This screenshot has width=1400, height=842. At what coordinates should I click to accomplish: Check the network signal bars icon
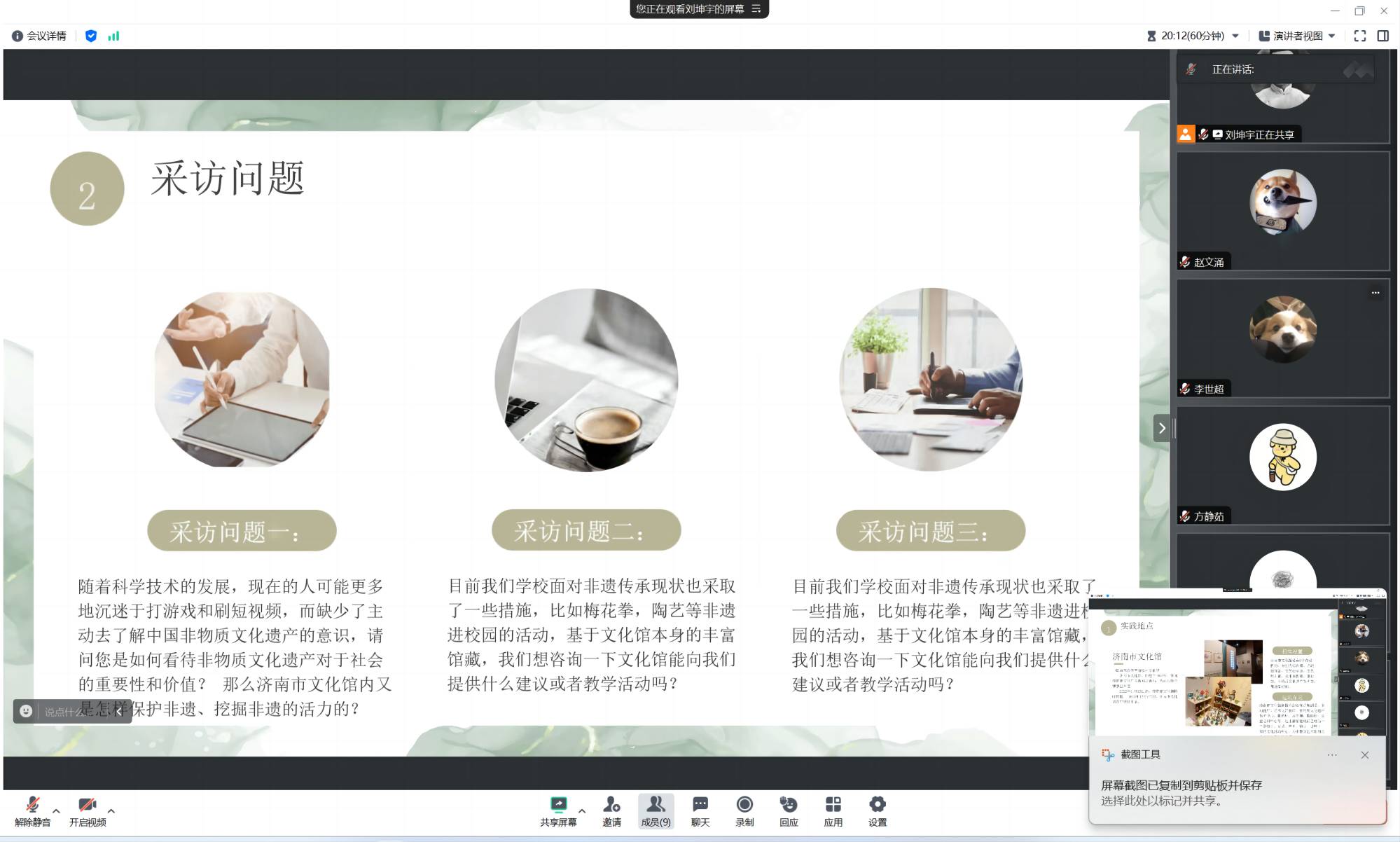pos(113,36)
